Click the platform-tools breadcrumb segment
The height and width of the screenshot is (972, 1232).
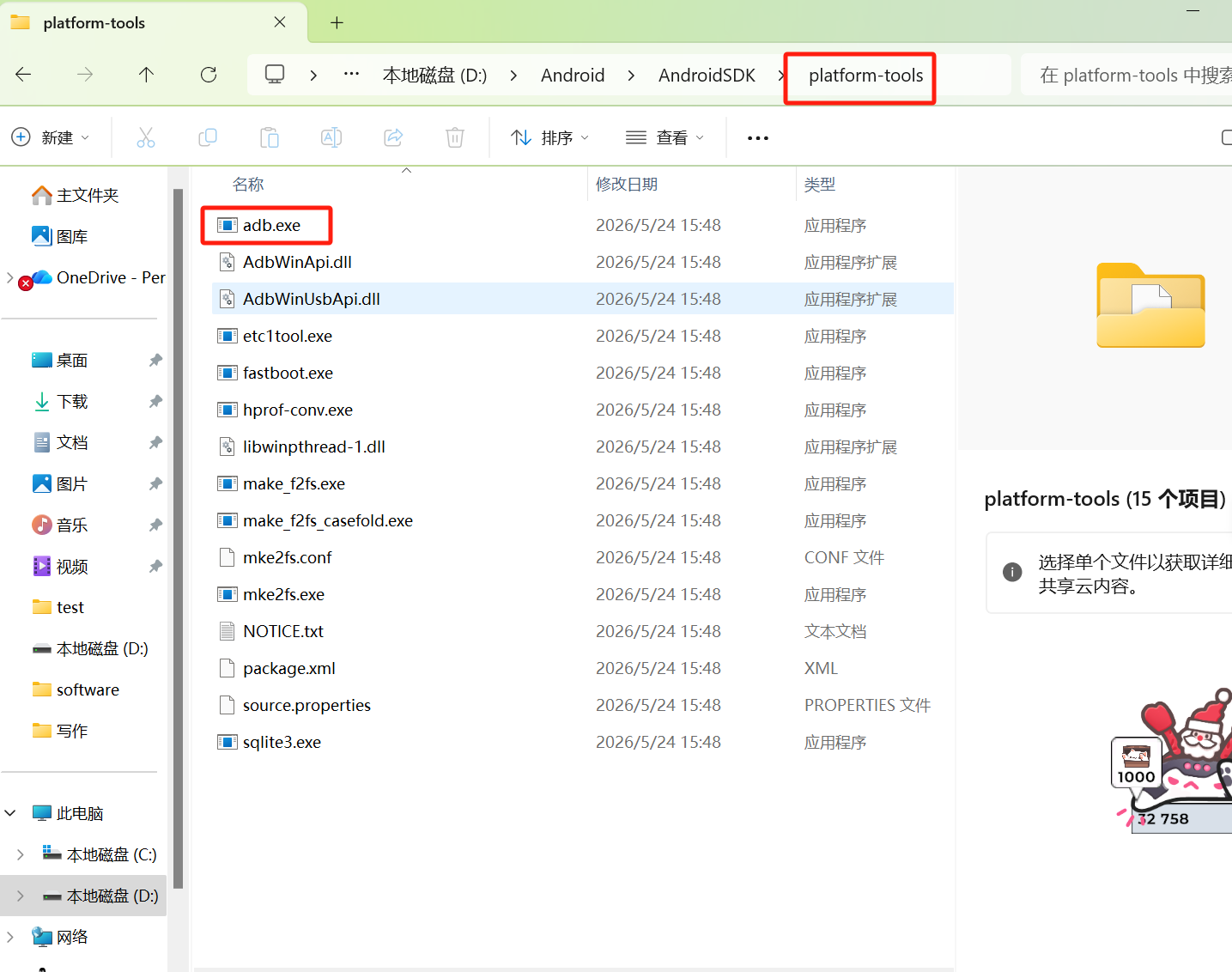(x=865, y=76)
